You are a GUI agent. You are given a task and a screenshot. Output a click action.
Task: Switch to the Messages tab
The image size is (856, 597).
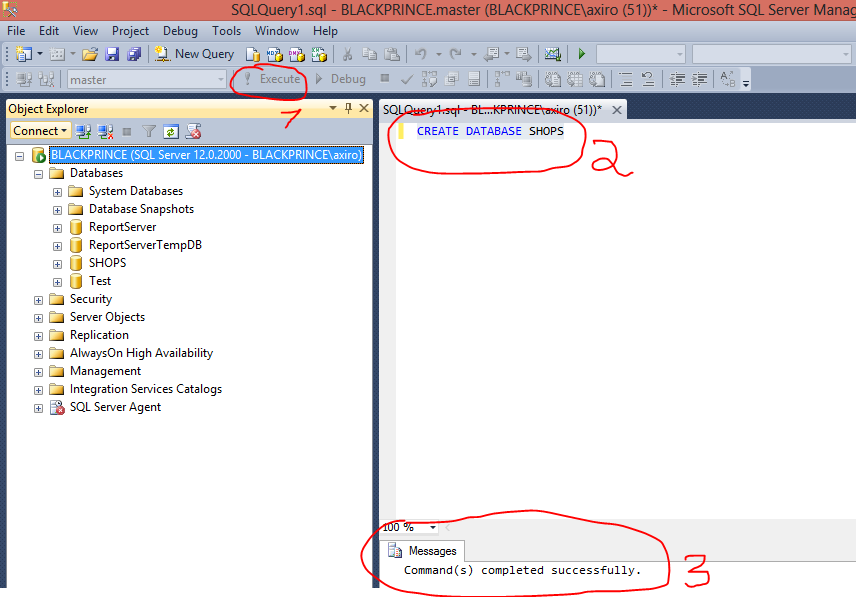(422, 551)
